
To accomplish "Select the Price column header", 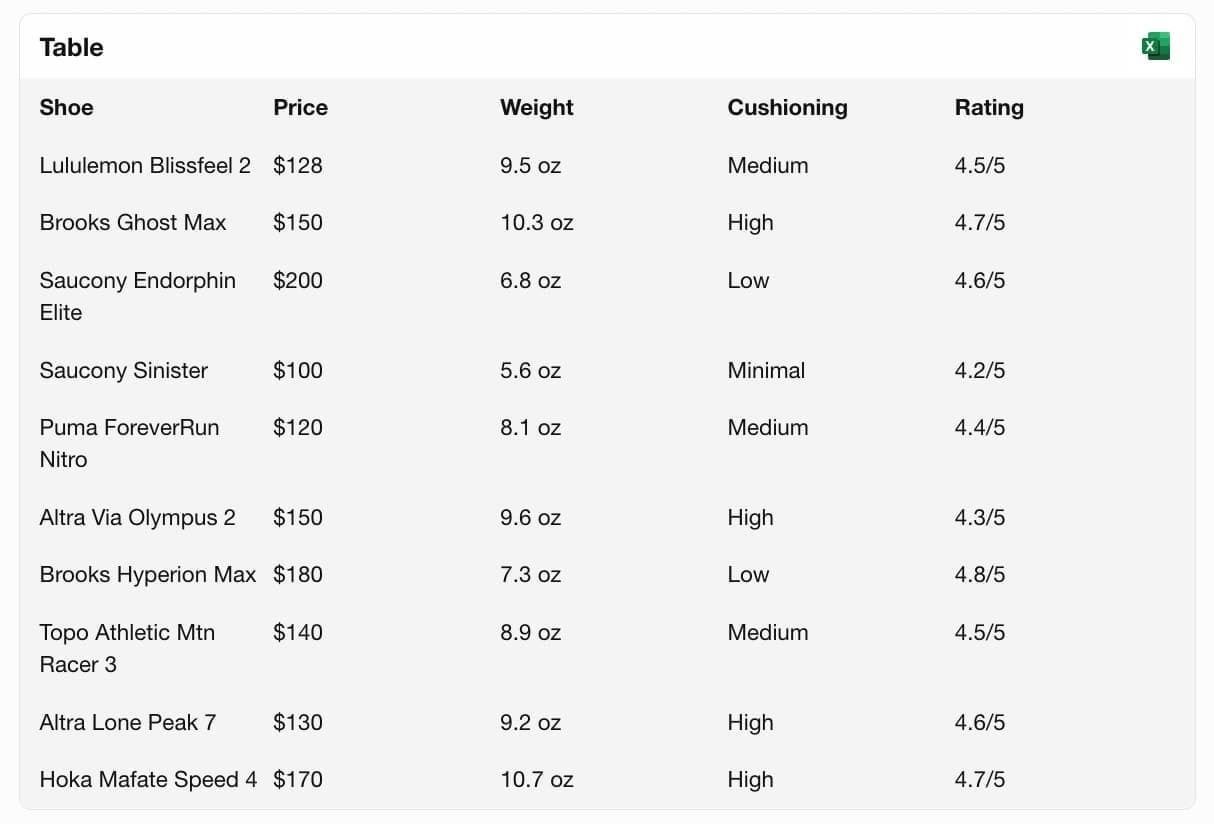I will point(300,107).
